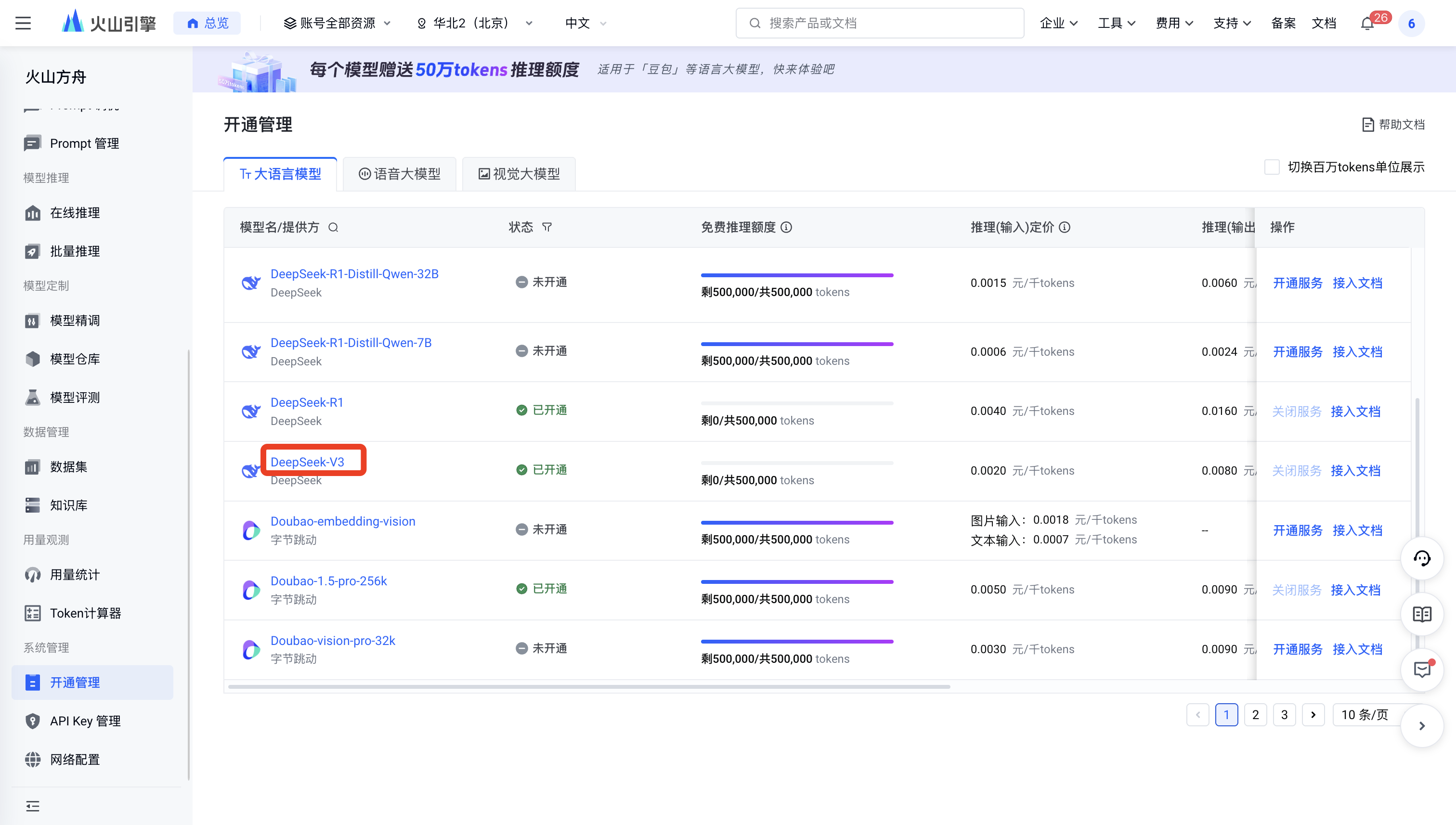Expand the 支持 menu
Screen dimensions: 1456x825
pos(1232,23)
